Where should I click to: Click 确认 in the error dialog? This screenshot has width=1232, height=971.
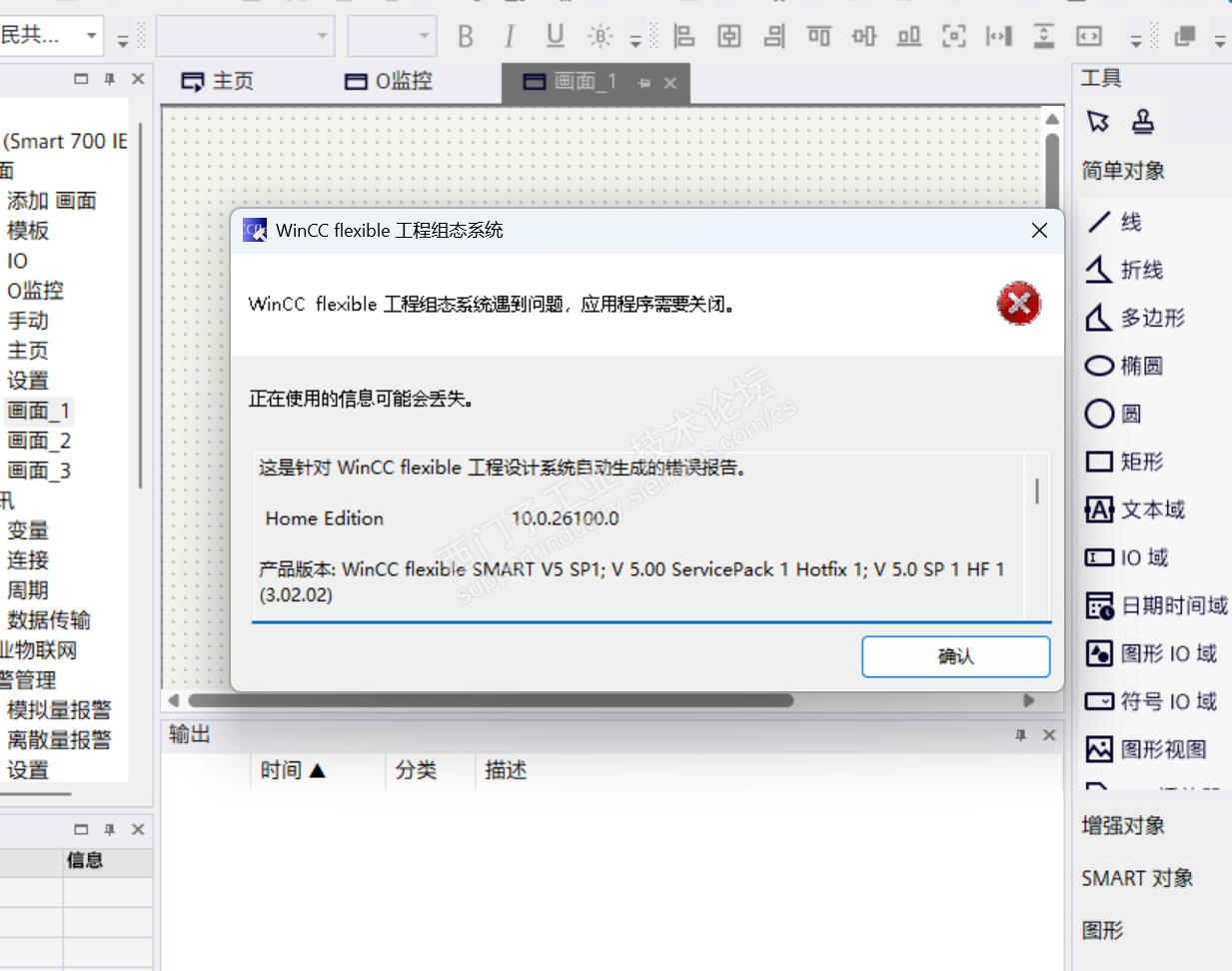(x=956, y=656)
